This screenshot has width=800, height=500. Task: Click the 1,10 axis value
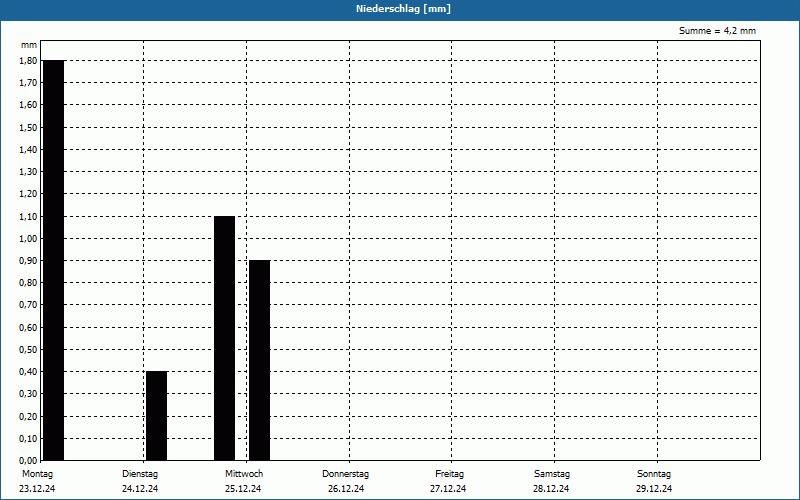28,216
